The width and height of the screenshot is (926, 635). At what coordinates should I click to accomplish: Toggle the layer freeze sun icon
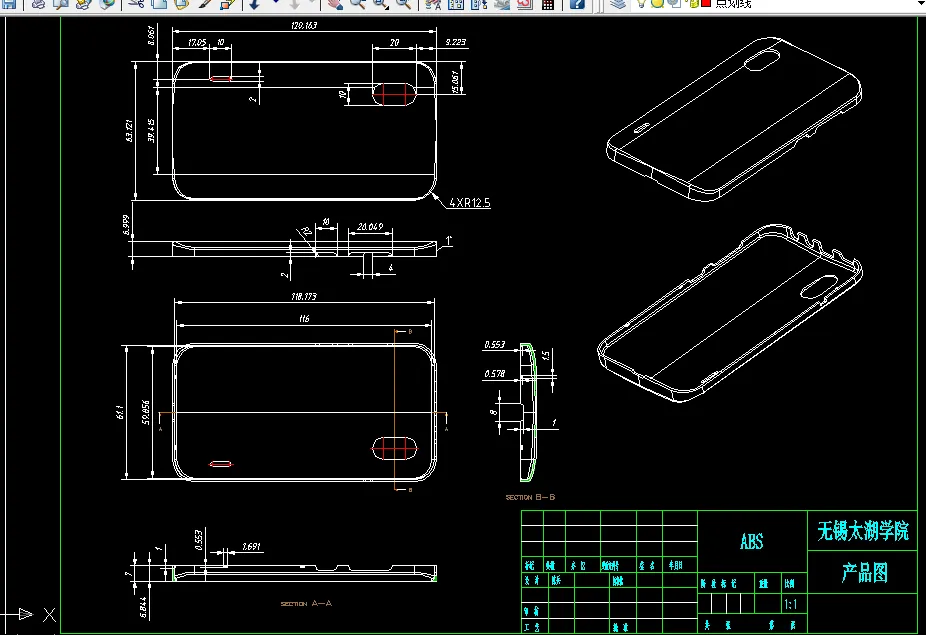(657, 4)
